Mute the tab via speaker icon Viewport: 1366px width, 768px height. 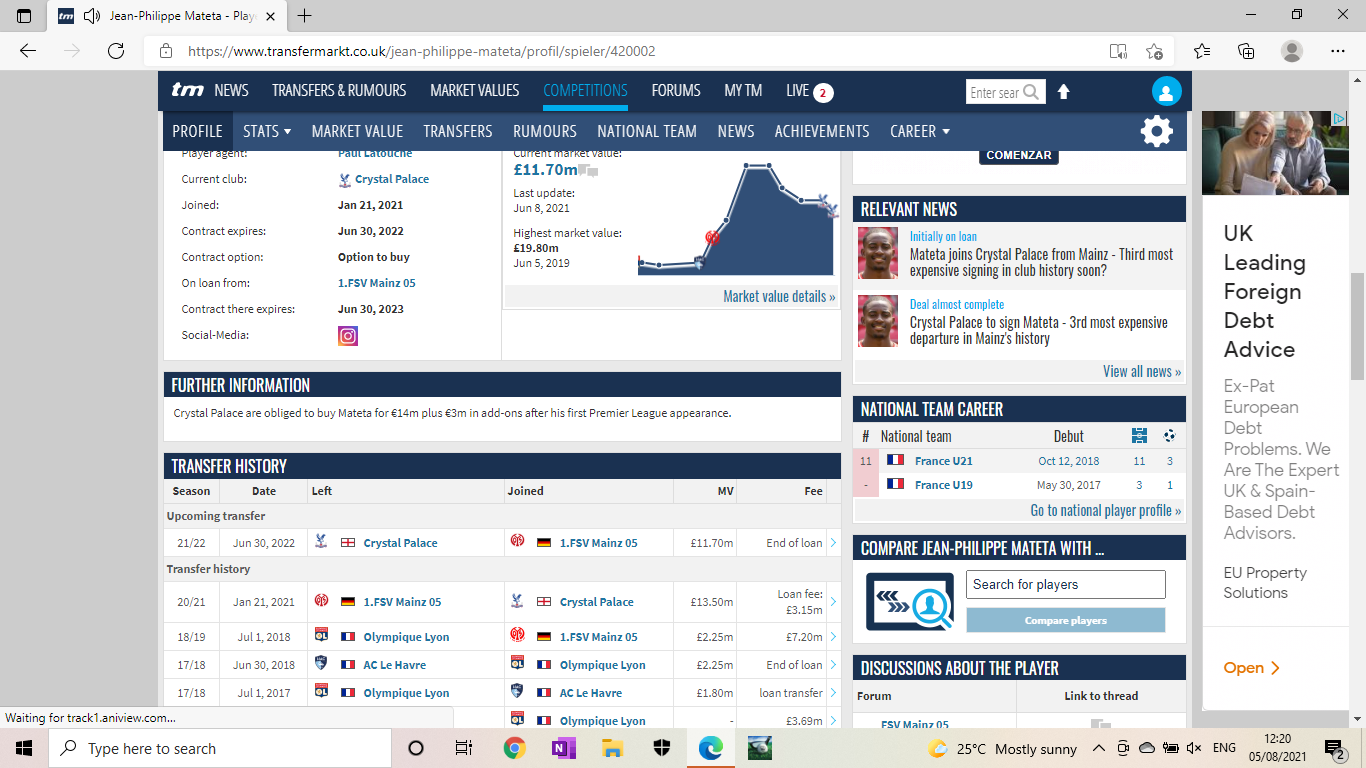tap(92, 16)
